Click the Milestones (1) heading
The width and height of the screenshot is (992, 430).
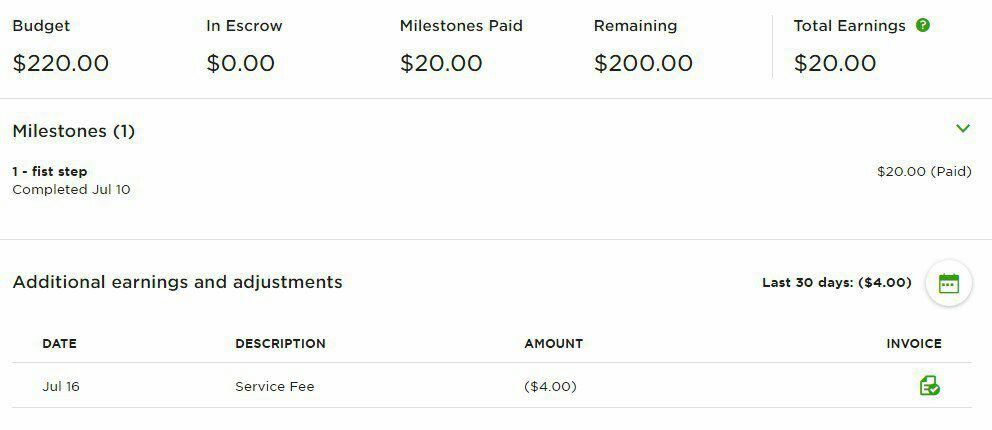click(73, 132)
